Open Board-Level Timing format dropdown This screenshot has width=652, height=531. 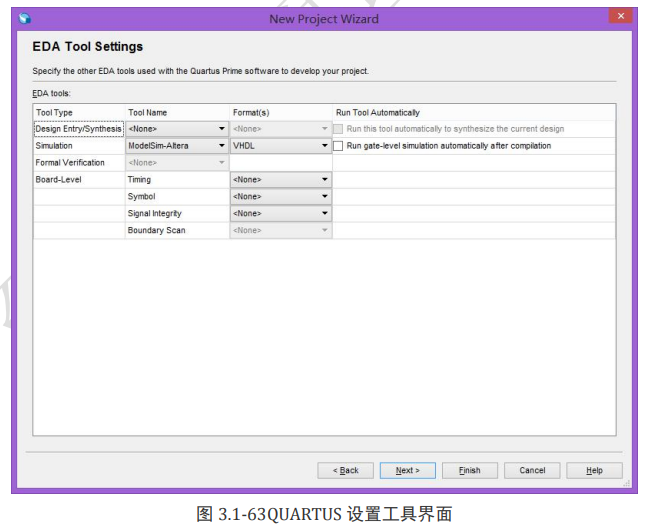click(x=281, y=180)
